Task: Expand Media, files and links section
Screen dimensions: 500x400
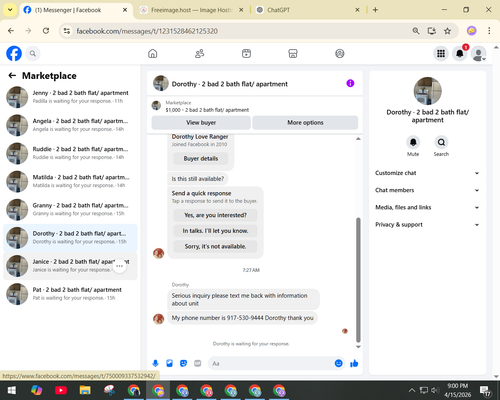Action: pos(427,207)
